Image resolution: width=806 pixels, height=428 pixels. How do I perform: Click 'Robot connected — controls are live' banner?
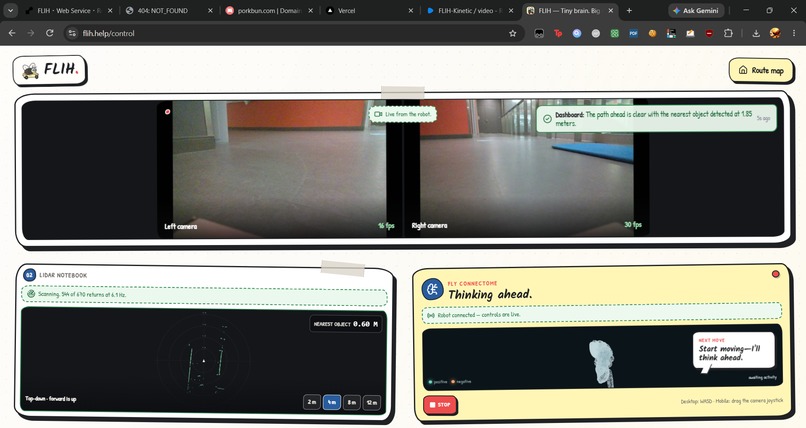(602, 314)
